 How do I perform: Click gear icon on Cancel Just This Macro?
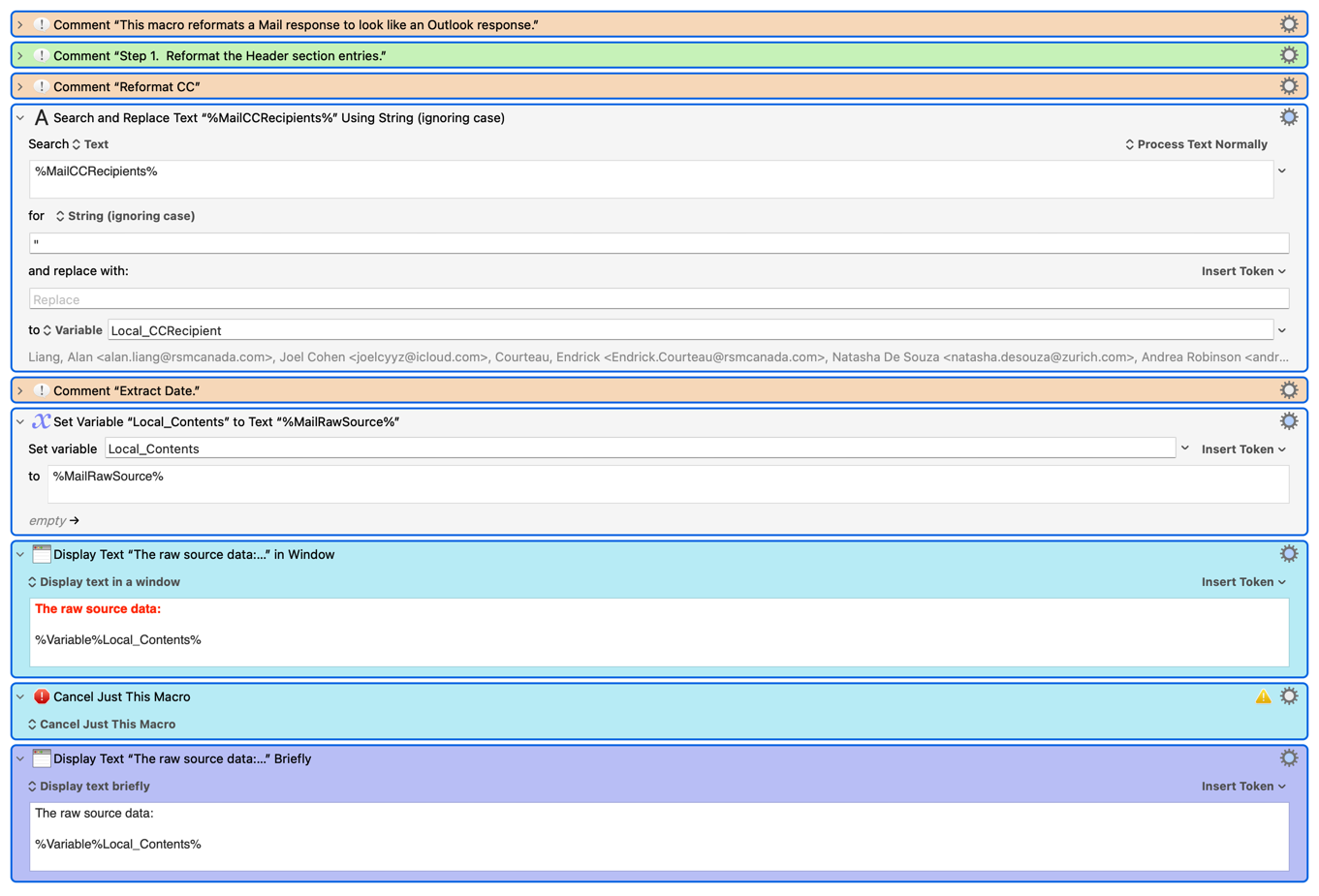click(x=1288, y=696)
